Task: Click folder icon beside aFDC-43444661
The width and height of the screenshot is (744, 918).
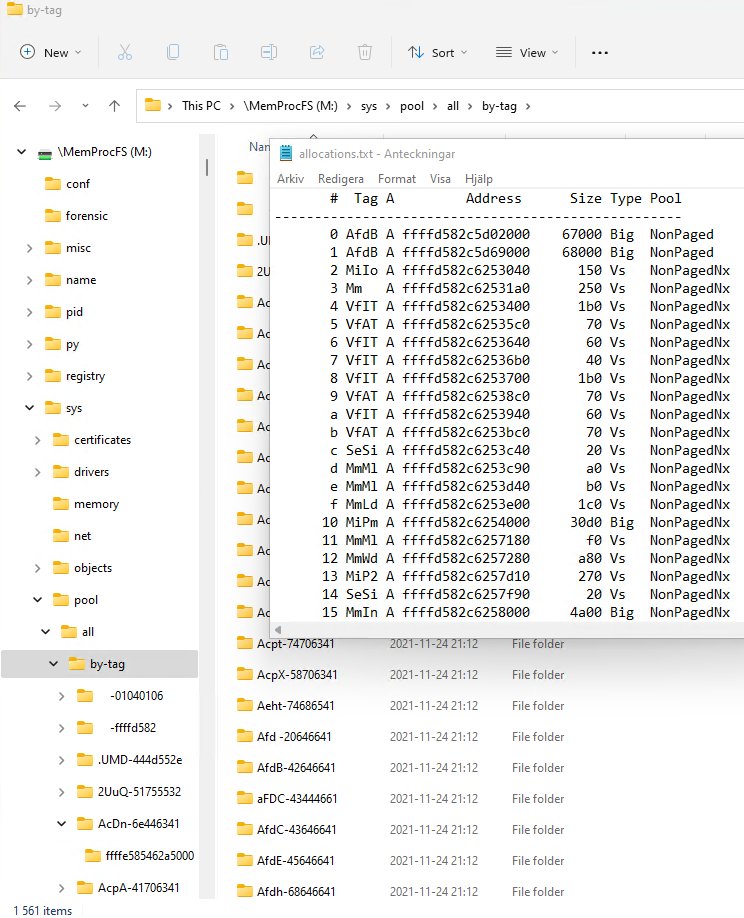Action: [x=245, y=799]
